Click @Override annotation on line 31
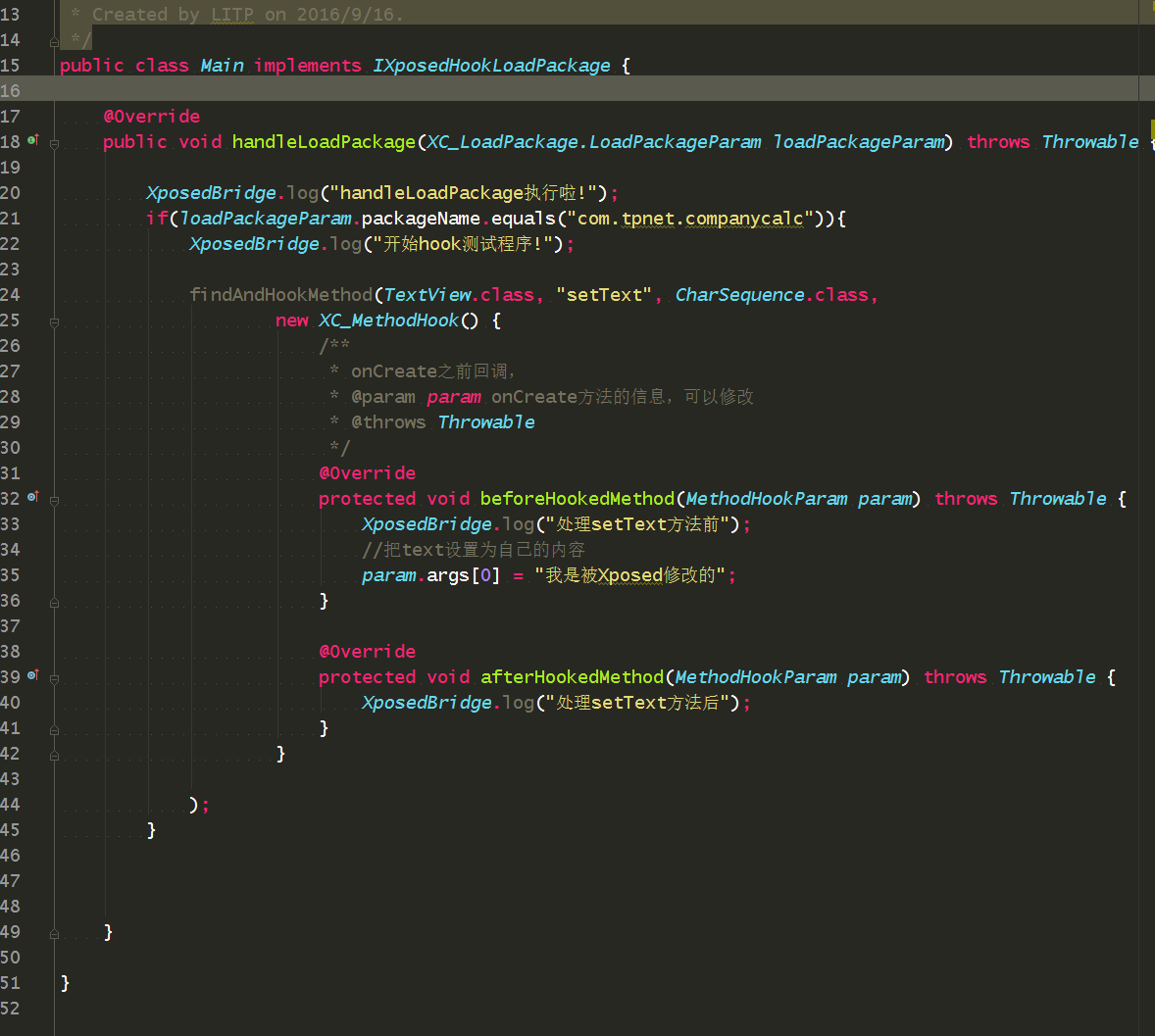The height and width of the screenshot is (1036, 1155). (367, 472)
